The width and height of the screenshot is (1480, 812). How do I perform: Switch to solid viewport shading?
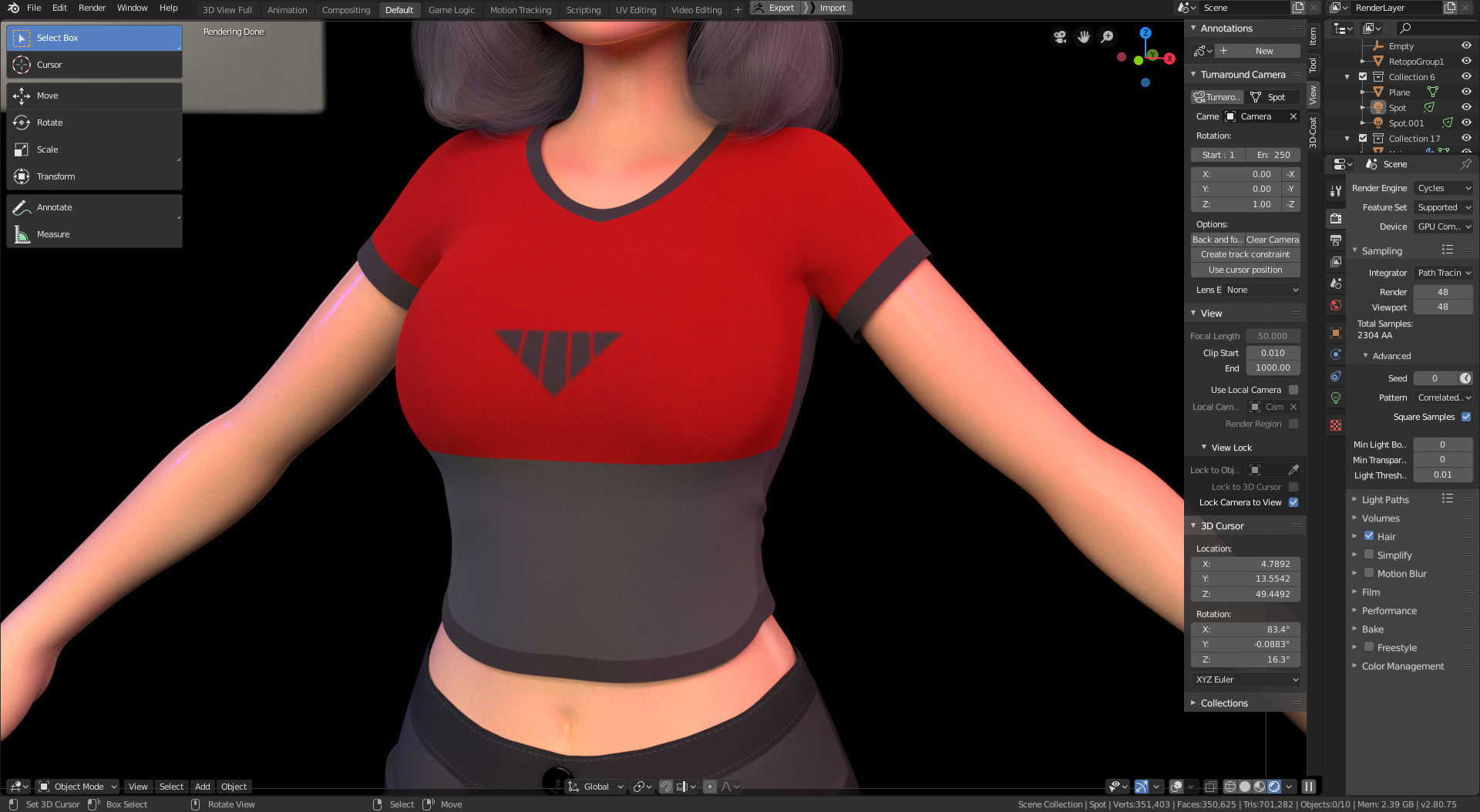pos(1245,787)
